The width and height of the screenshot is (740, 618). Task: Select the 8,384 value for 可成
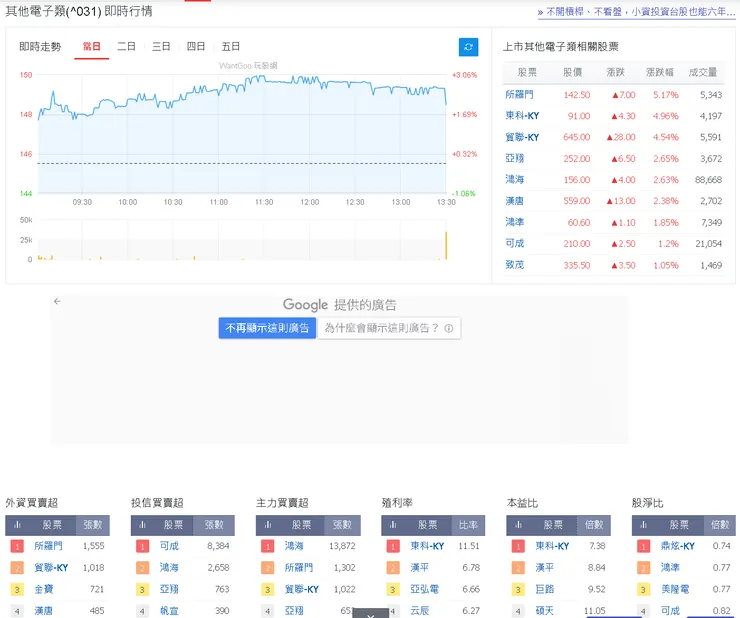click(218, 546)
